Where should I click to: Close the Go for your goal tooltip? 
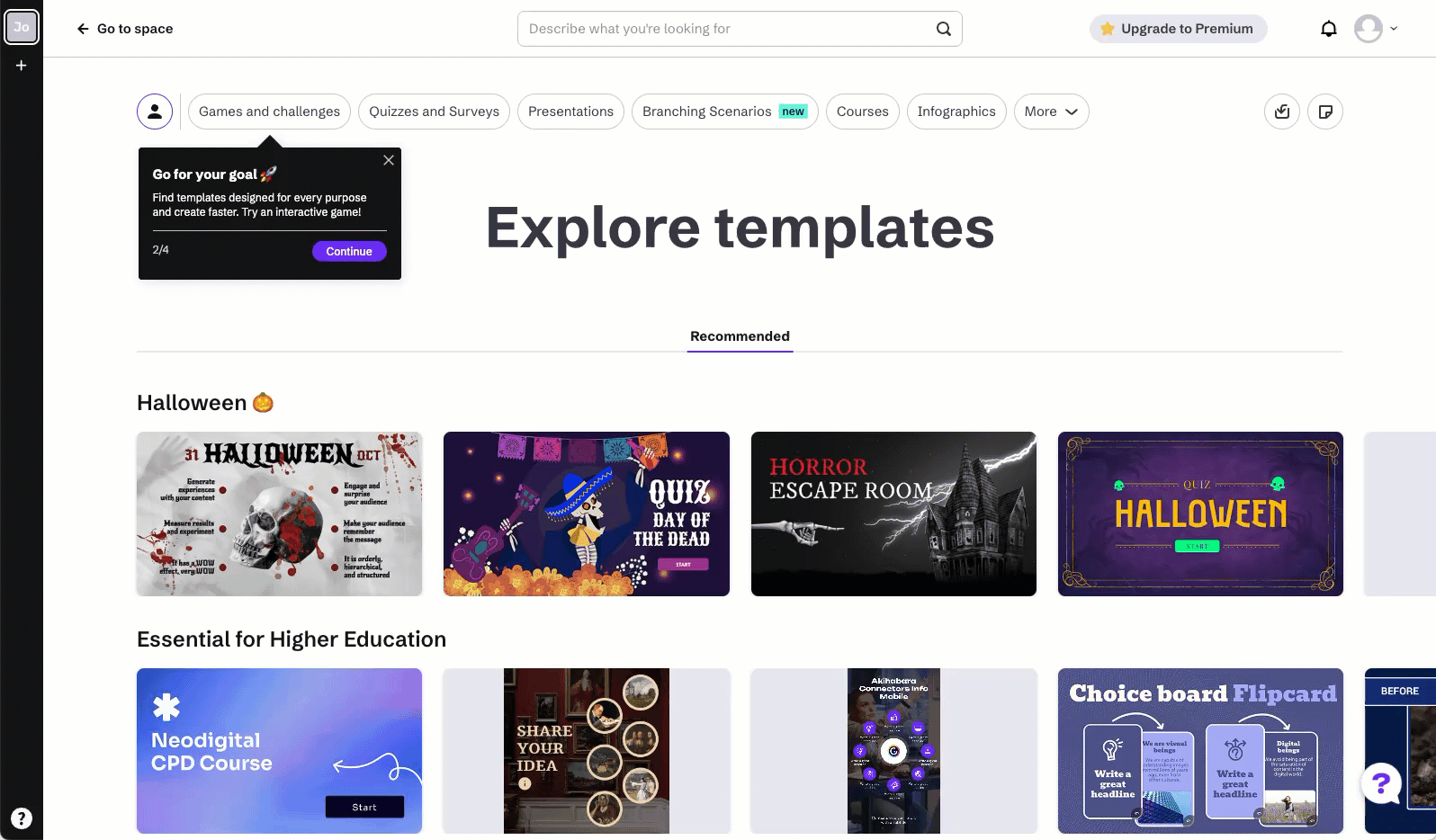tap(389, 160)
